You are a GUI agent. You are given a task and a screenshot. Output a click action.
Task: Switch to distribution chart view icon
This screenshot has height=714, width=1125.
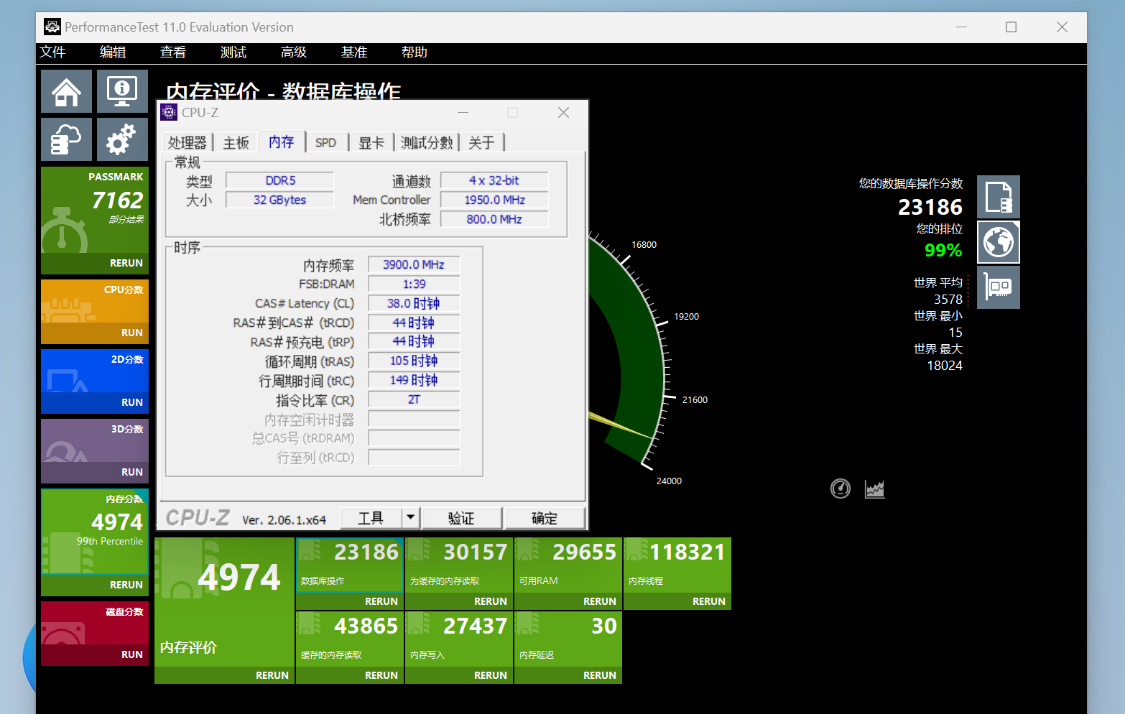pyautogui.click(x=875, y=489)
